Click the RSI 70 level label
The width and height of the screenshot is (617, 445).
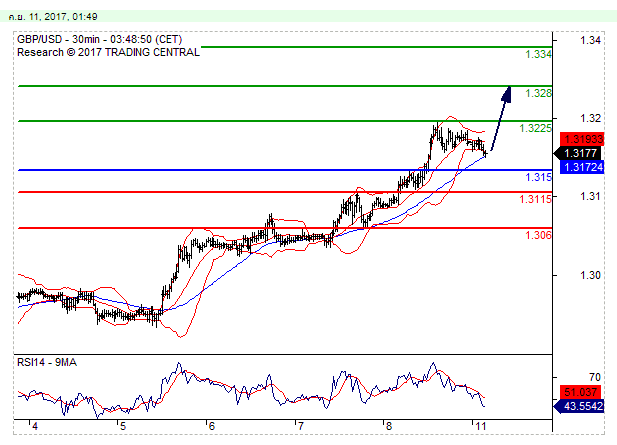pos(595,377)
